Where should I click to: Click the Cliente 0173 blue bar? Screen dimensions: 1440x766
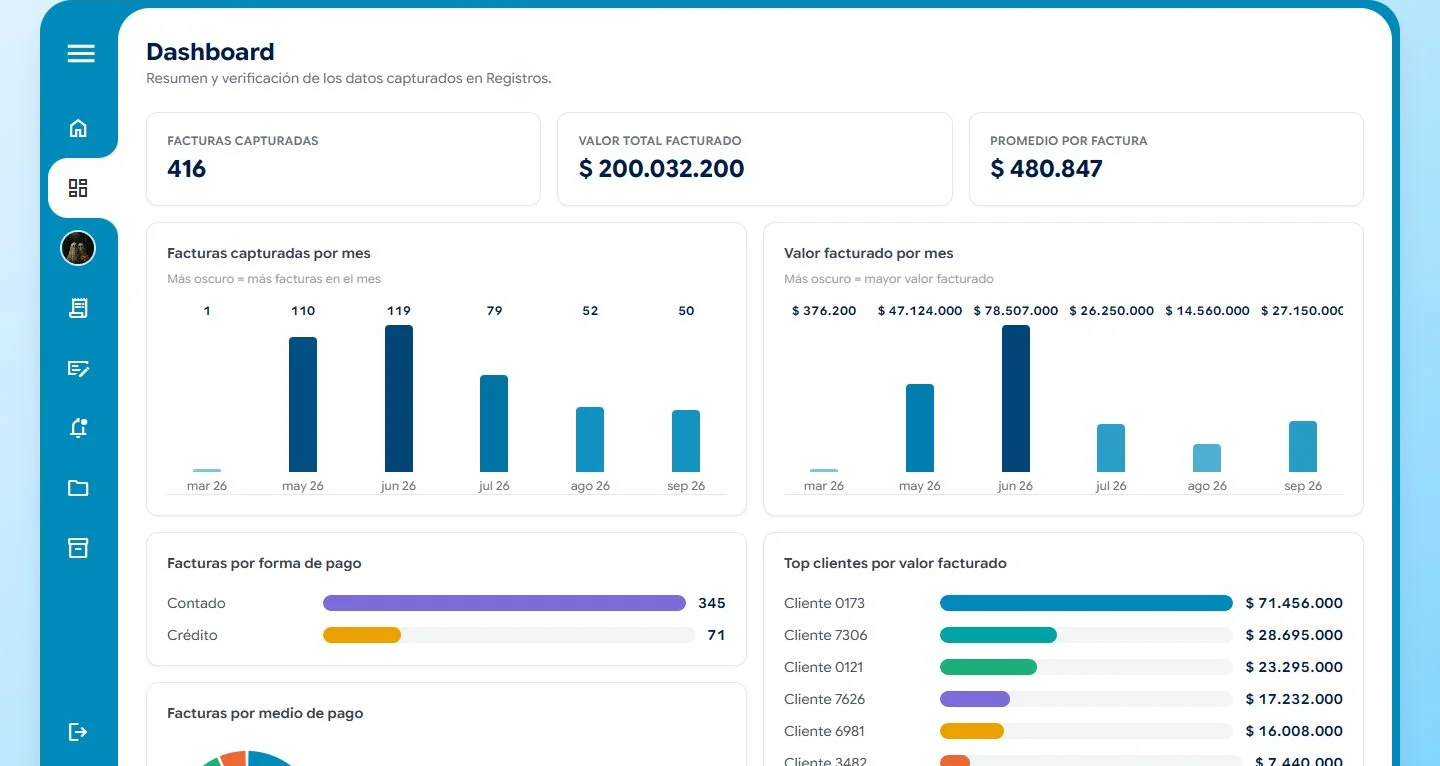click(x=1086, y=603)
